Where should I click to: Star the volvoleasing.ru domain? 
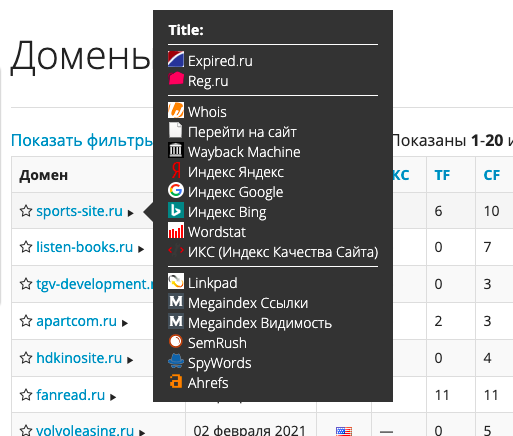tap(26, 430)
